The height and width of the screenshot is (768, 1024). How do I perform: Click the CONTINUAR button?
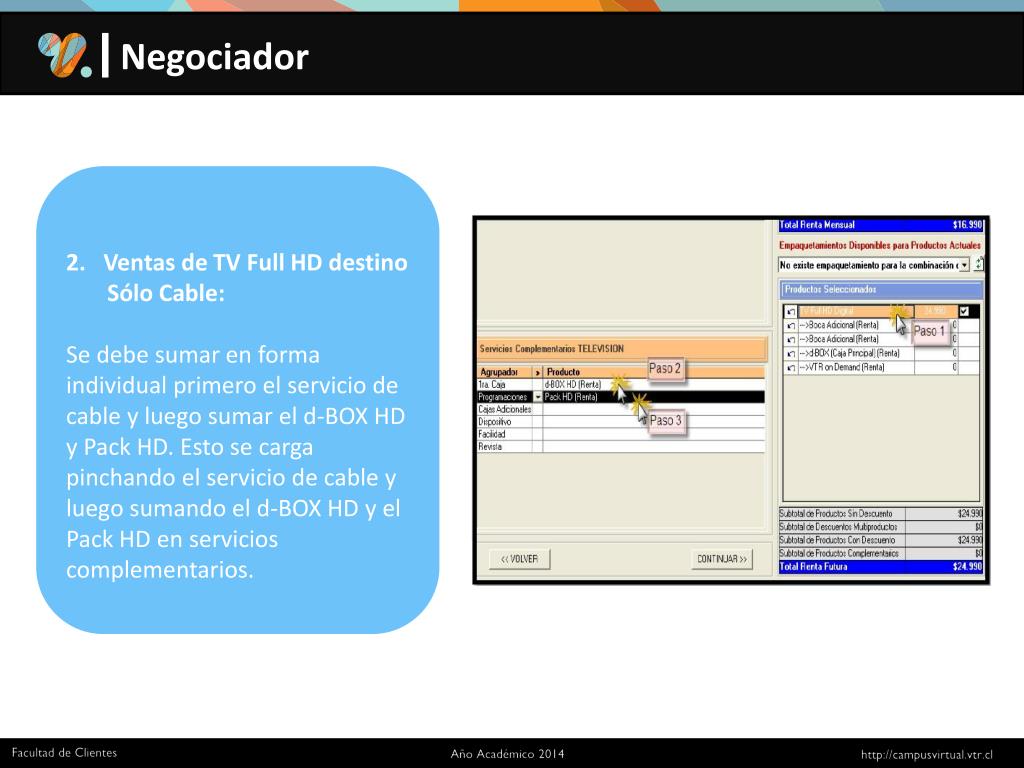point(722,559)
